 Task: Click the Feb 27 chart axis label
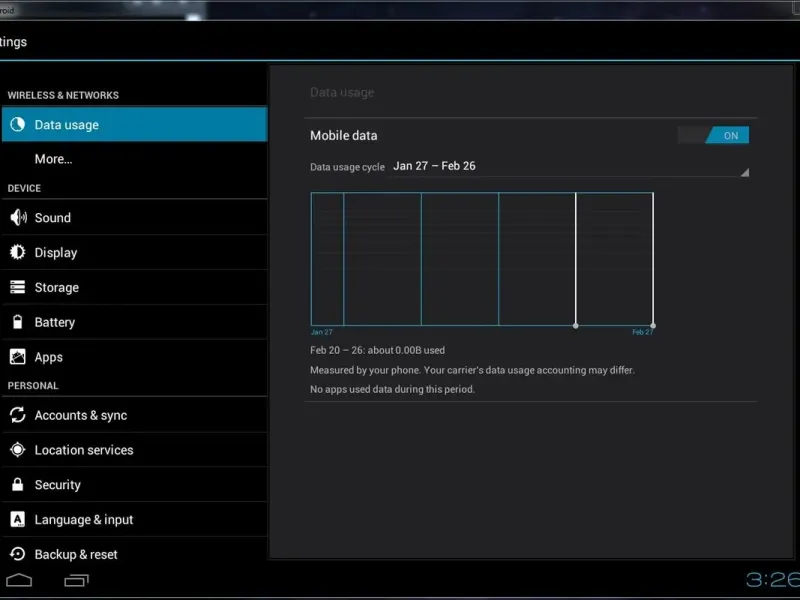643,332
